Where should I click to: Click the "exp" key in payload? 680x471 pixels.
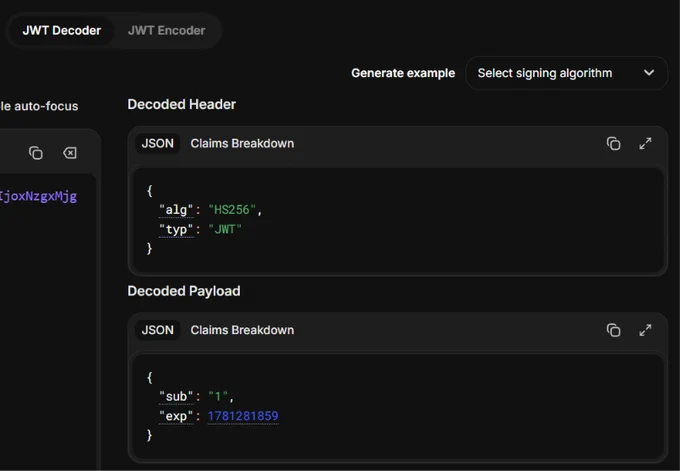click(x=176, y=416)
